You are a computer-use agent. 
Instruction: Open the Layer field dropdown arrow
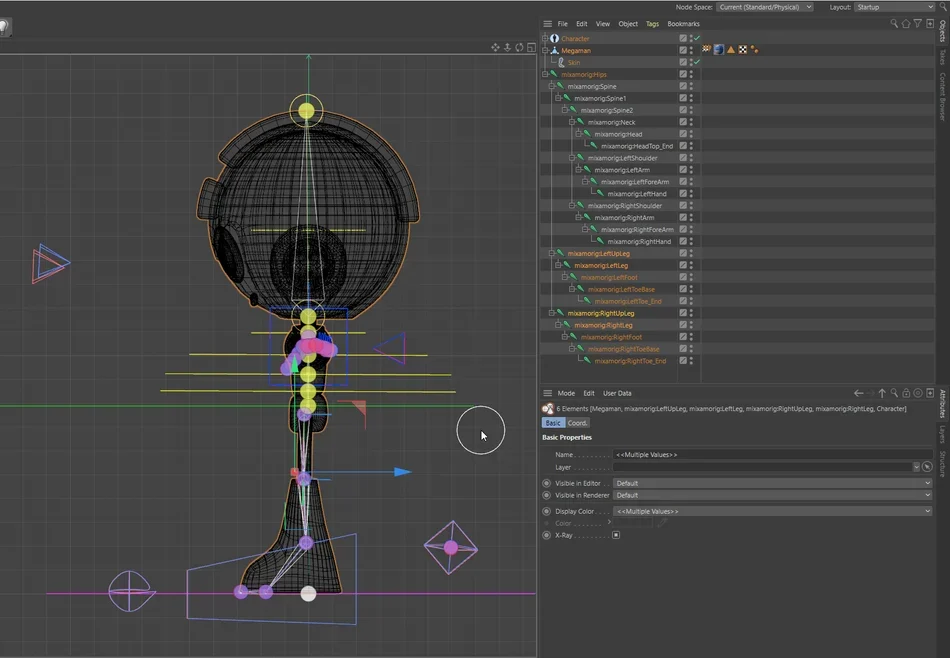click(x=916, y=467)
